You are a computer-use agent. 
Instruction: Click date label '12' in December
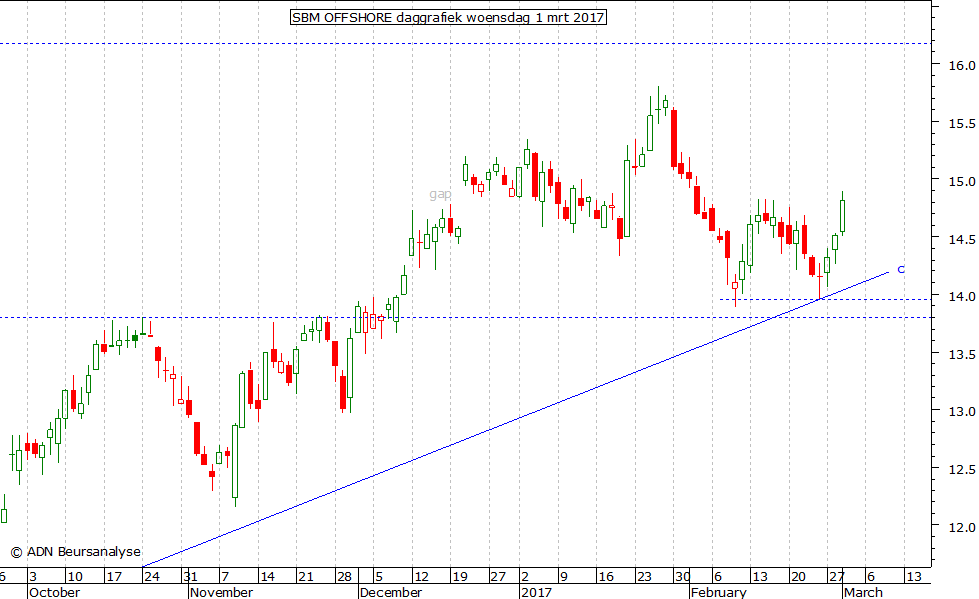coord(421,577)
